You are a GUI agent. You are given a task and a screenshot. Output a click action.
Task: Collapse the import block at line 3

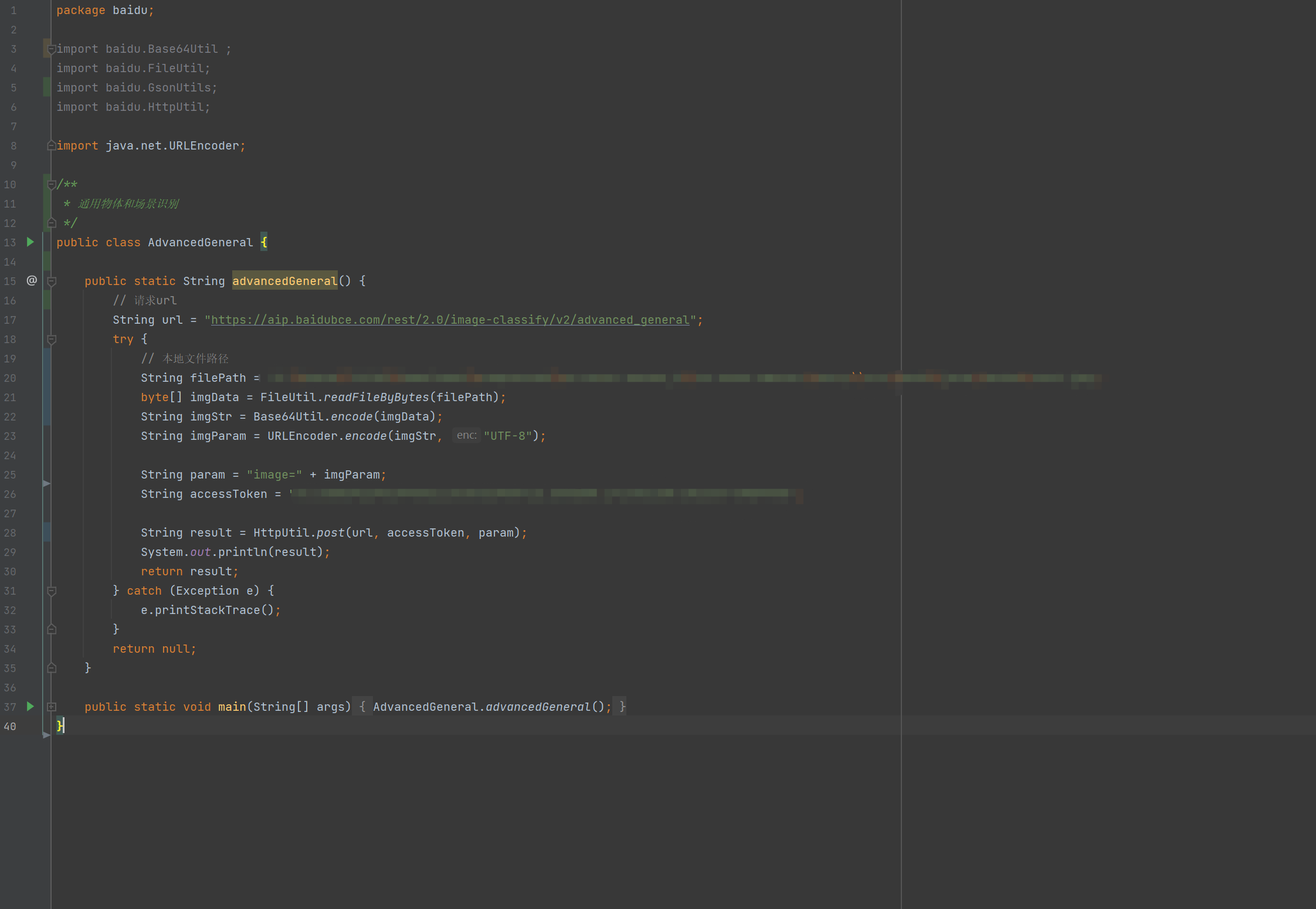pos(52,49)
